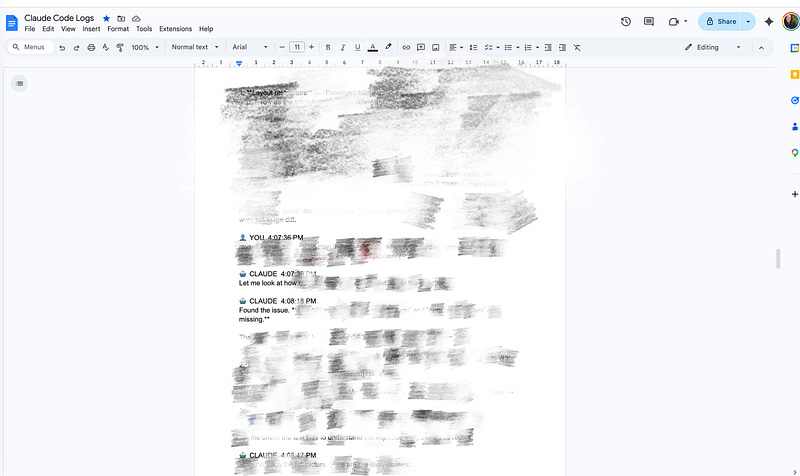Open the Tools menu
Viewport: 800px width, 476px height.
[x=144, y=29]
